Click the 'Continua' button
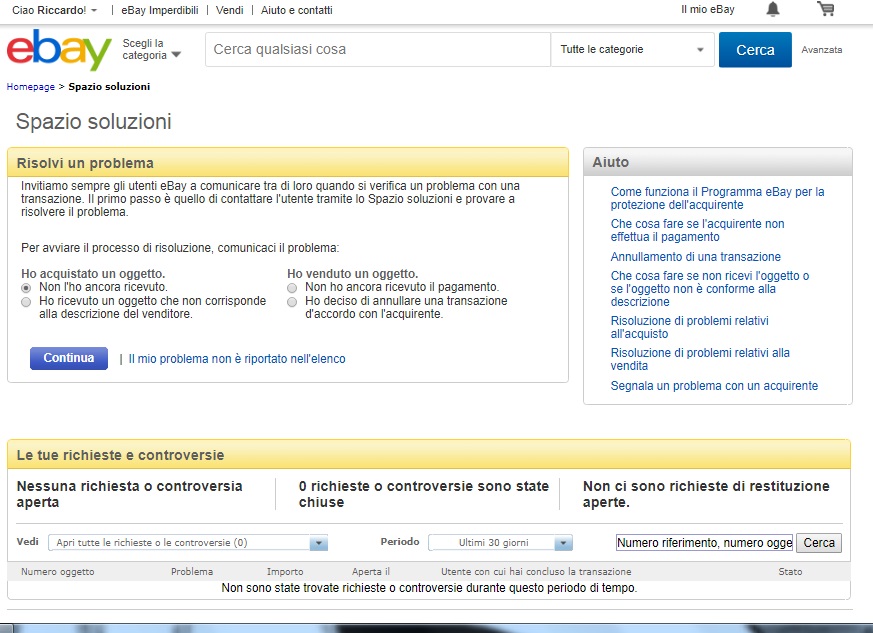The width and height of the screenshot is (873, 633). coord(69,358)
